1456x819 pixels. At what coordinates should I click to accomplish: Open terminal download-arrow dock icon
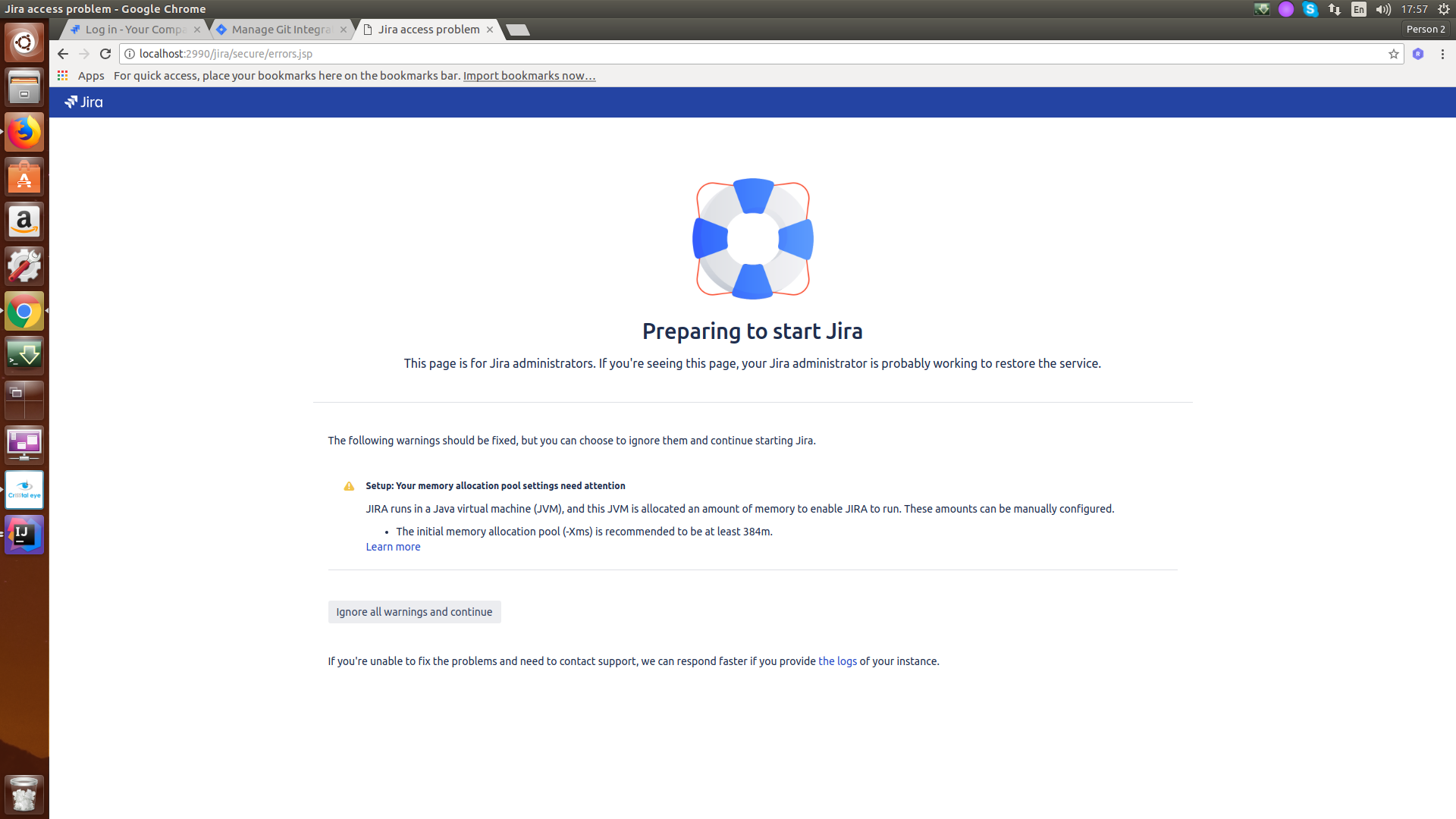click(24, 355)
